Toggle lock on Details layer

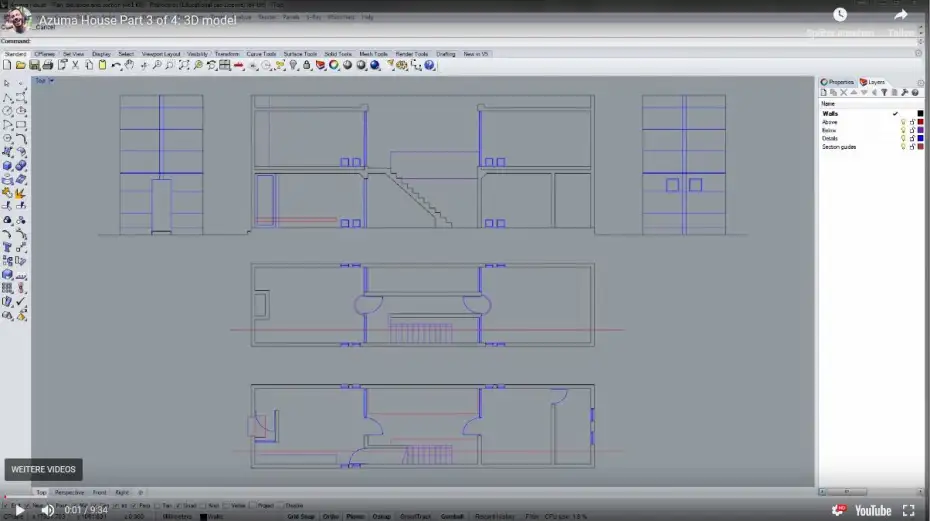pyautogui.click(x=912, y=138)
